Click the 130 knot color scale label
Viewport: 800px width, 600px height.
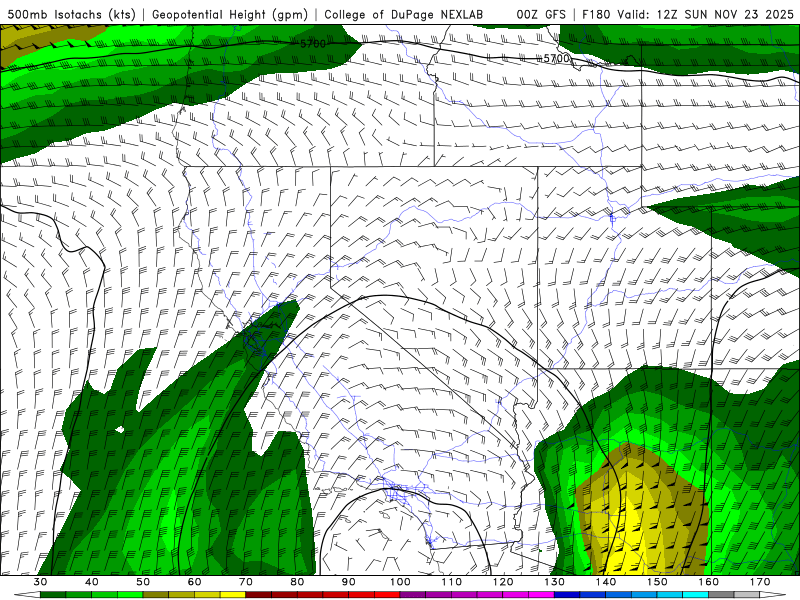point(554,582)
